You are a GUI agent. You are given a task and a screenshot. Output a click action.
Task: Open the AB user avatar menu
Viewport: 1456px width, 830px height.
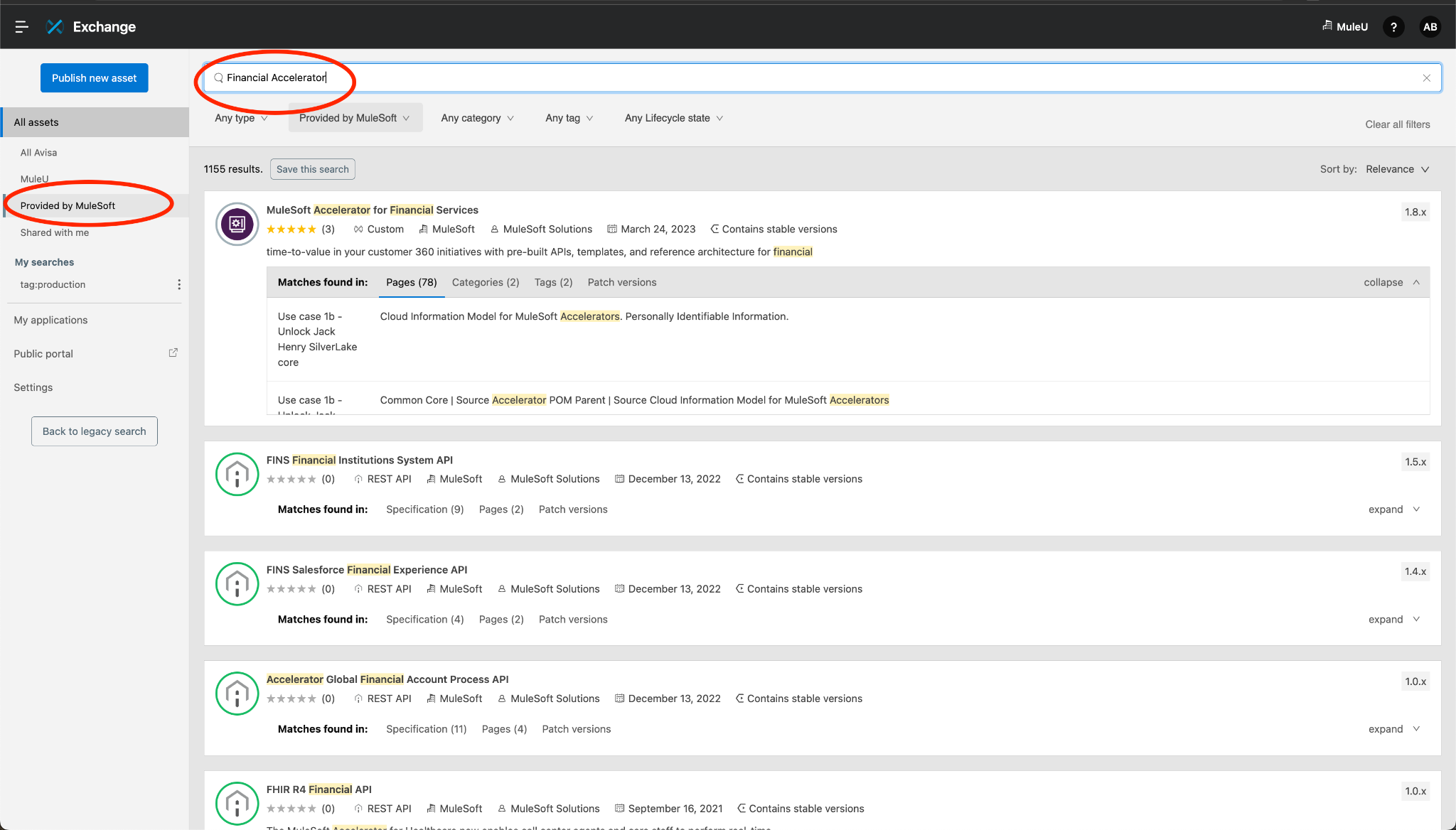(1430, 27)
